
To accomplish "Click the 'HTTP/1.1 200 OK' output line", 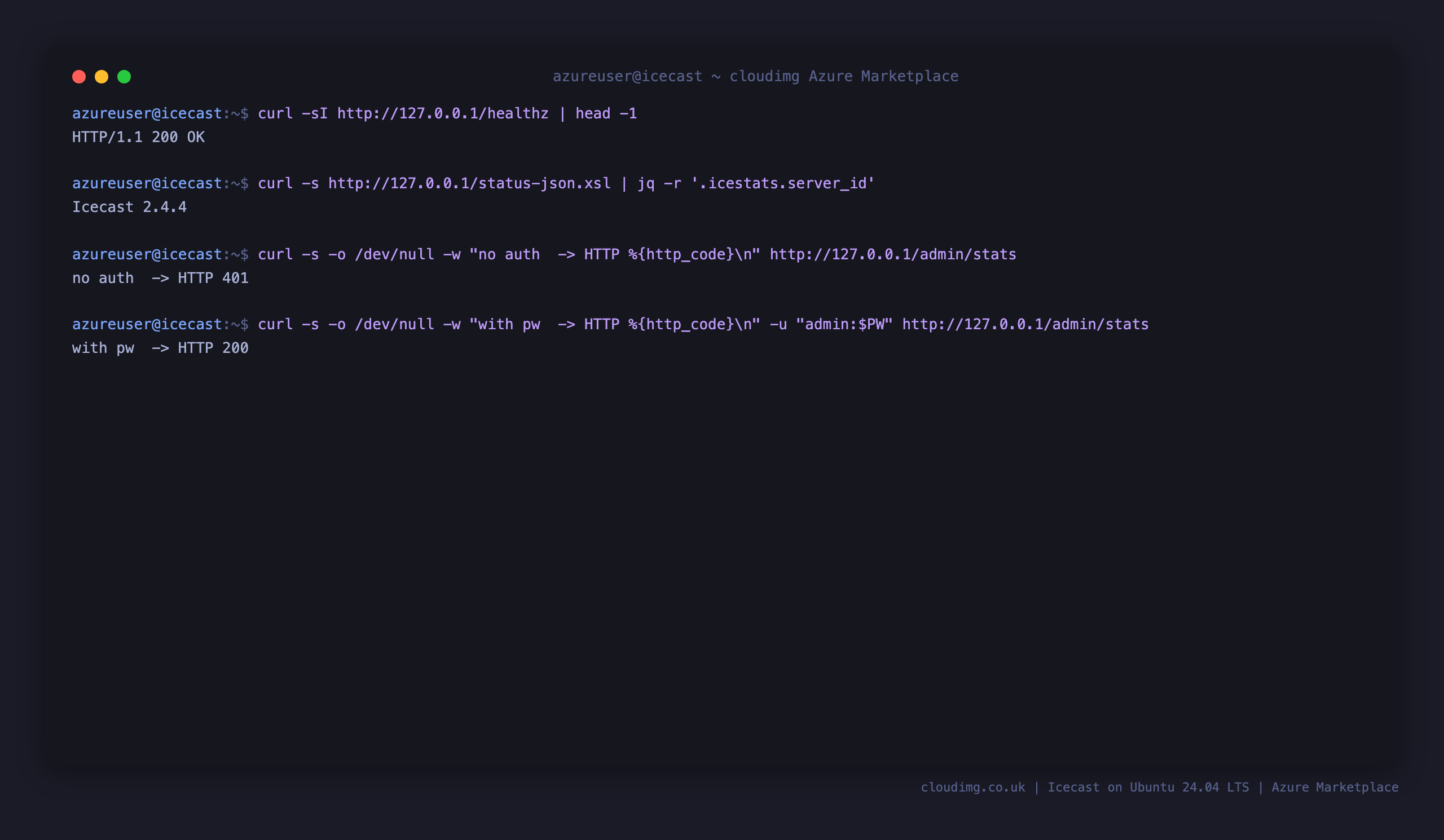I will pyautogui.click(x=138, y=137).
